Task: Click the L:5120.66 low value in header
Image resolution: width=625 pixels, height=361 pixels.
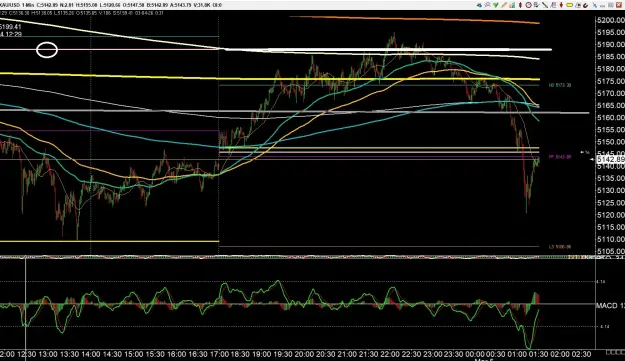Action: click(110, 5)
